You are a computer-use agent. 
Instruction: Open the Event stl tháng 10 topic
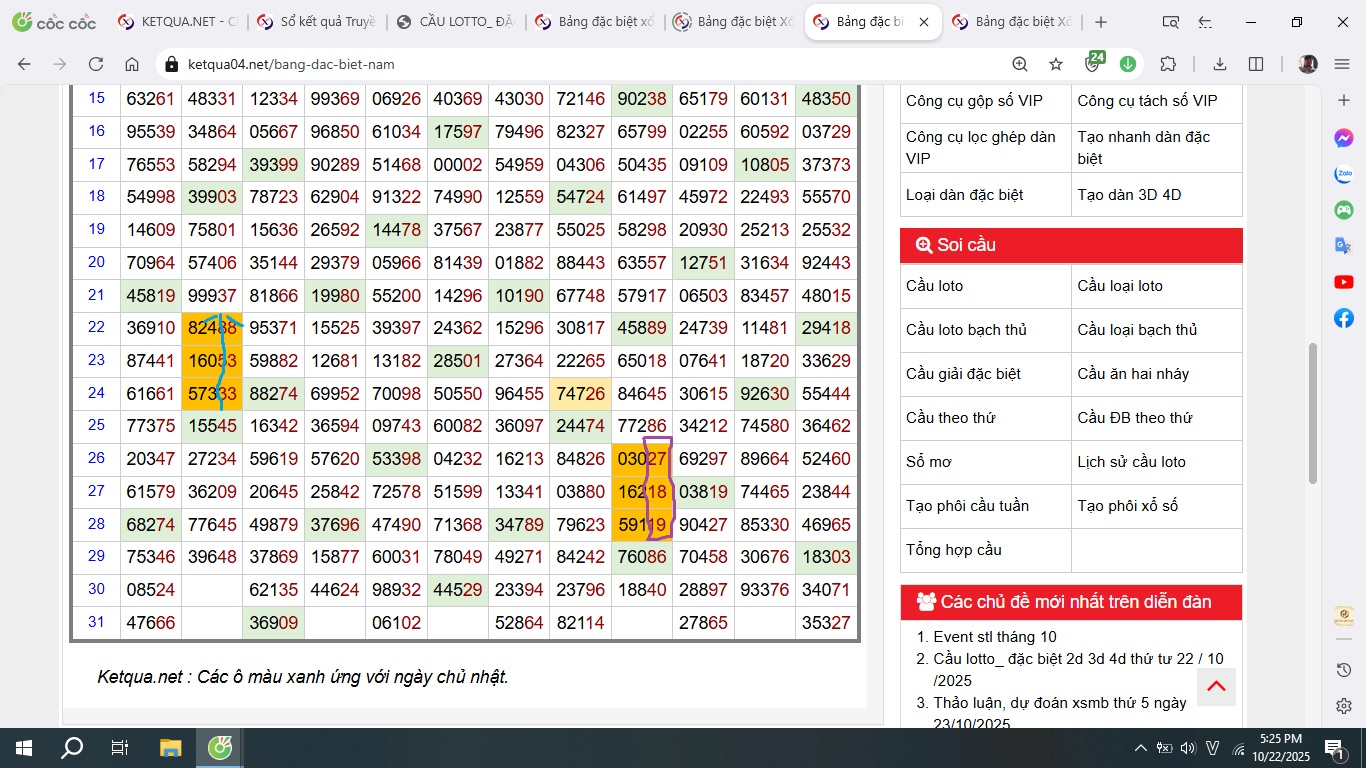coord(994,637)
